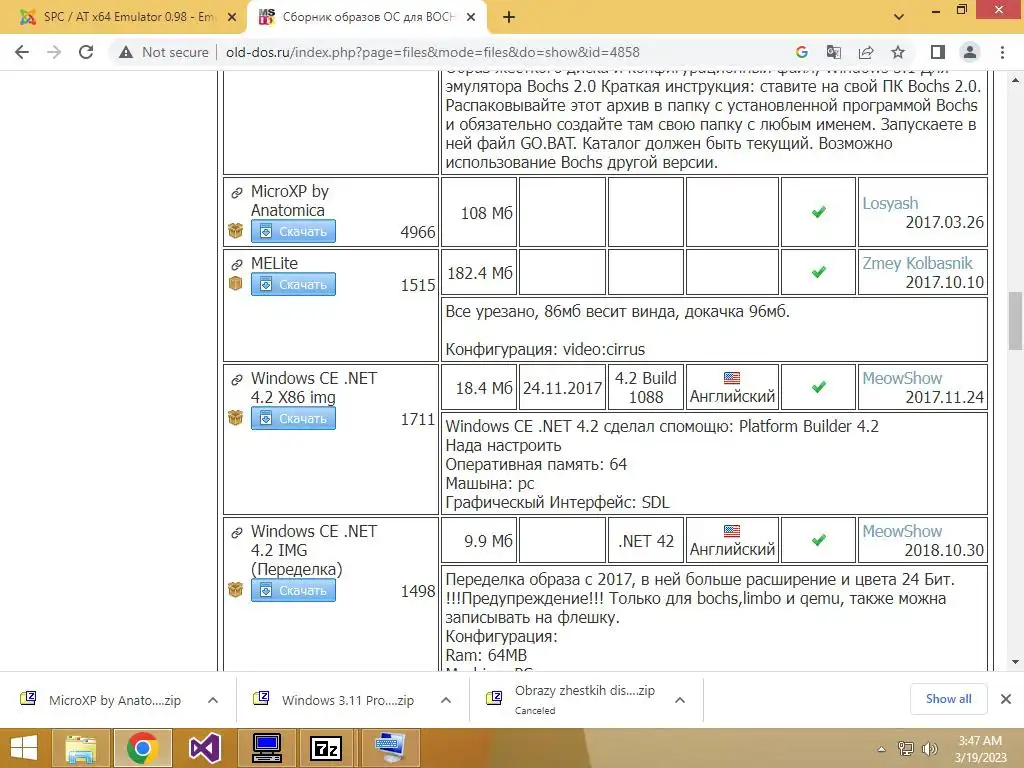This screenshot has height=768, width=1024.
Task: Download MicroXP by Anatomica via Скачать
Action: coord(293,231)
